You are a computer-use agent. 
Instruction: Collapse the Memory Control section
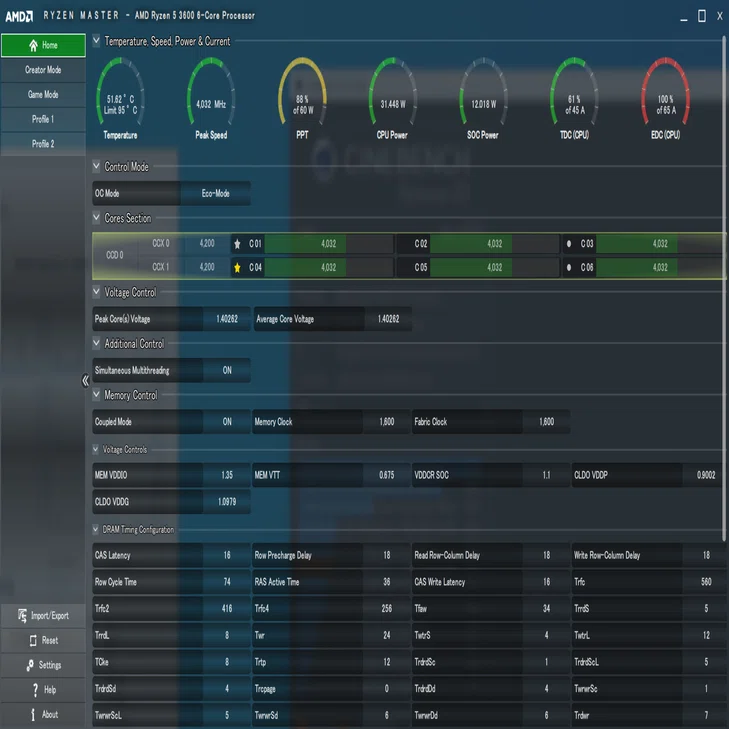tap(96, 394)
